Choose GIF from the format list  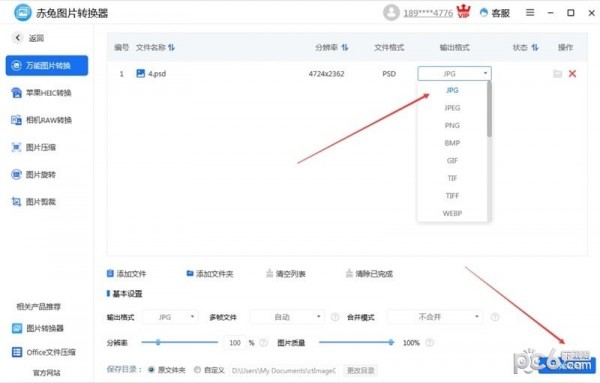coord(452,161)
